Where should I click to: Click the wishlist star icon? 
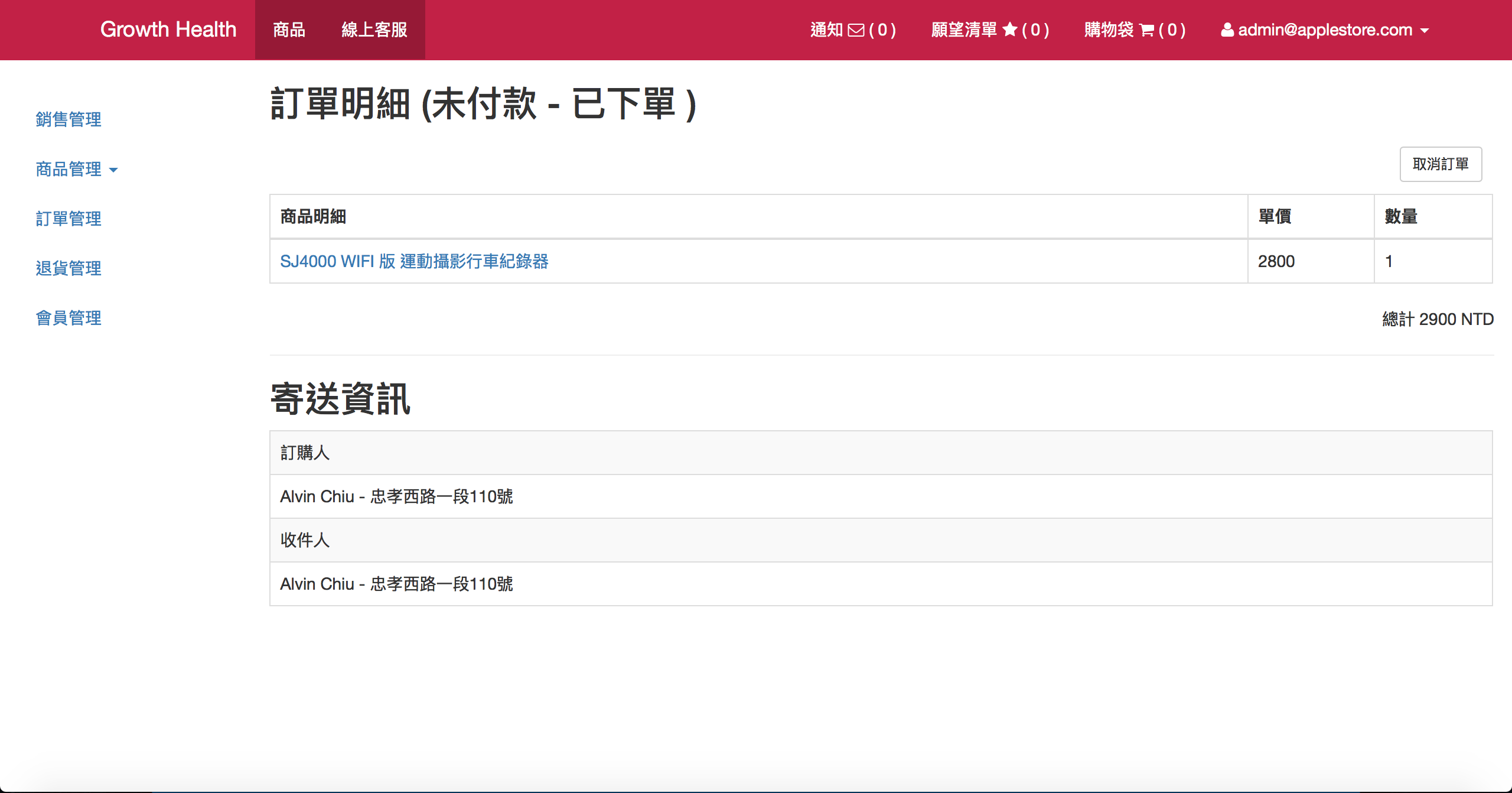coord(1010,30)
